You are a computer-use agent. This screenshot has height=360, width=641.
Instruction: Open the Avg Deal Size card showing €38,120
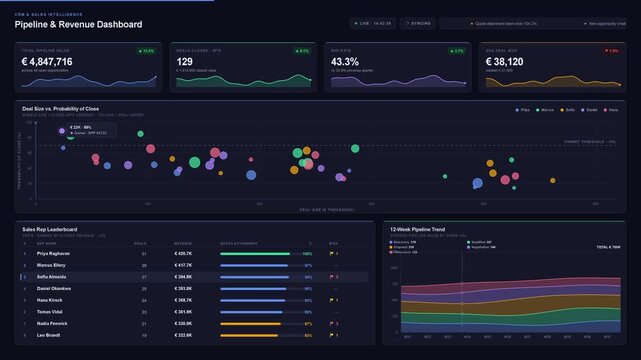(552, 67)
